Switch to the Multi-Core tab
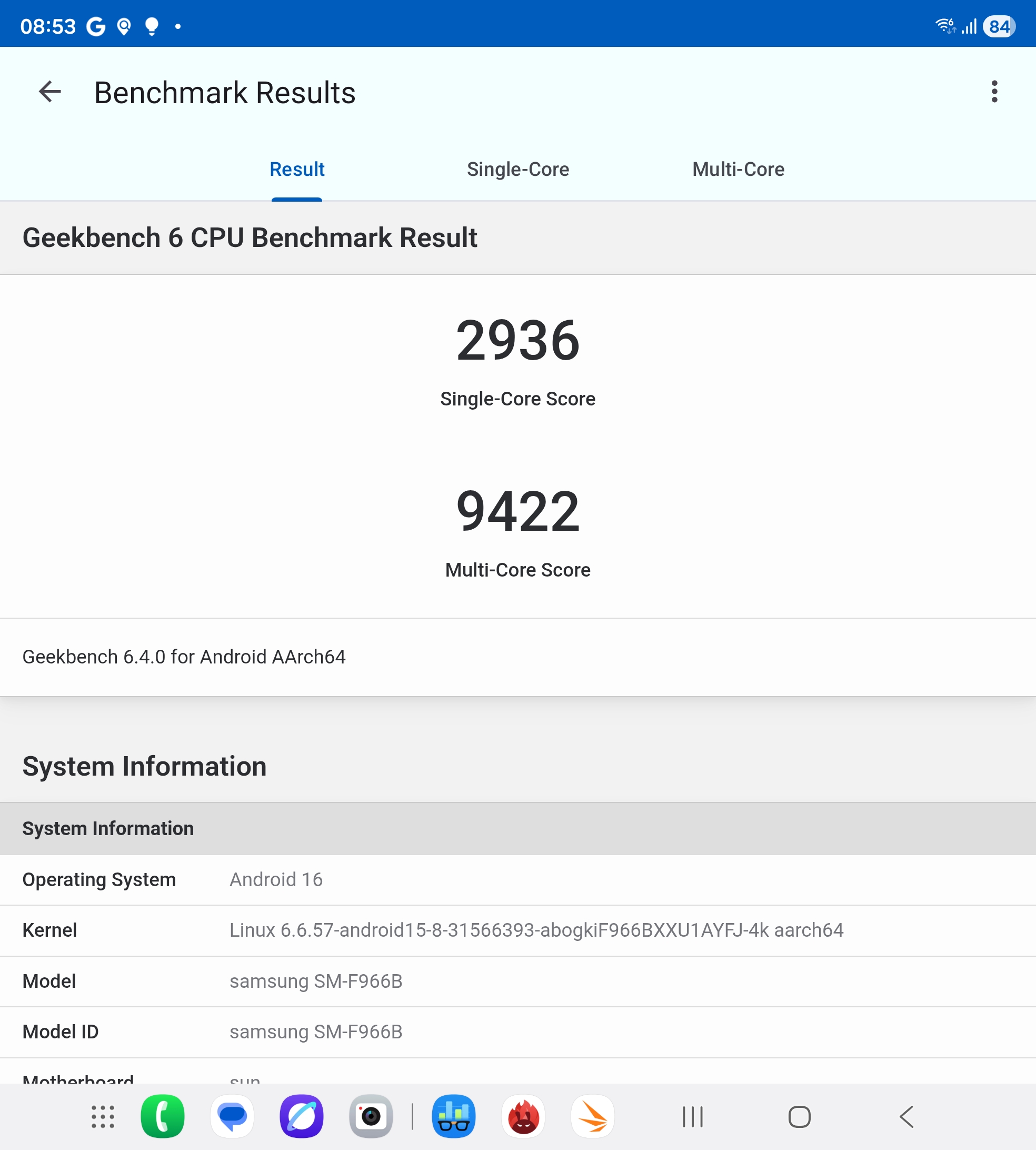The height and width of the screenshot is (1150, 1036). tap(738, 169)
